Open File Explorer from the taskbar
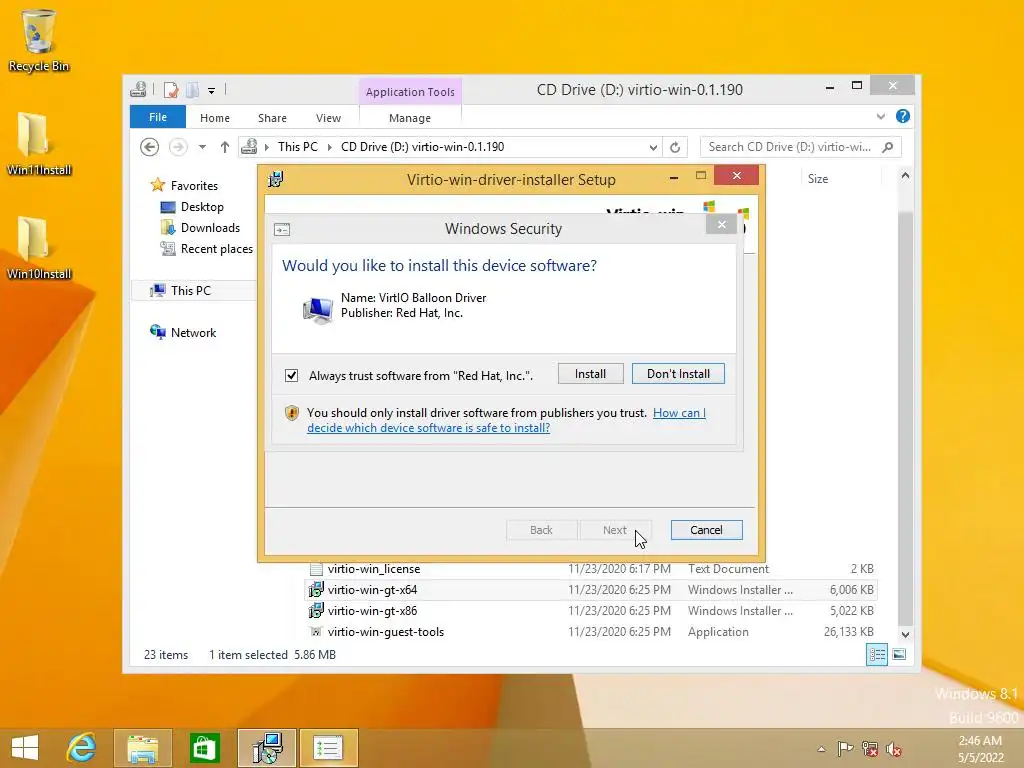The height and width of the screenshot is (768, 1024). click(x=142, y=748)
